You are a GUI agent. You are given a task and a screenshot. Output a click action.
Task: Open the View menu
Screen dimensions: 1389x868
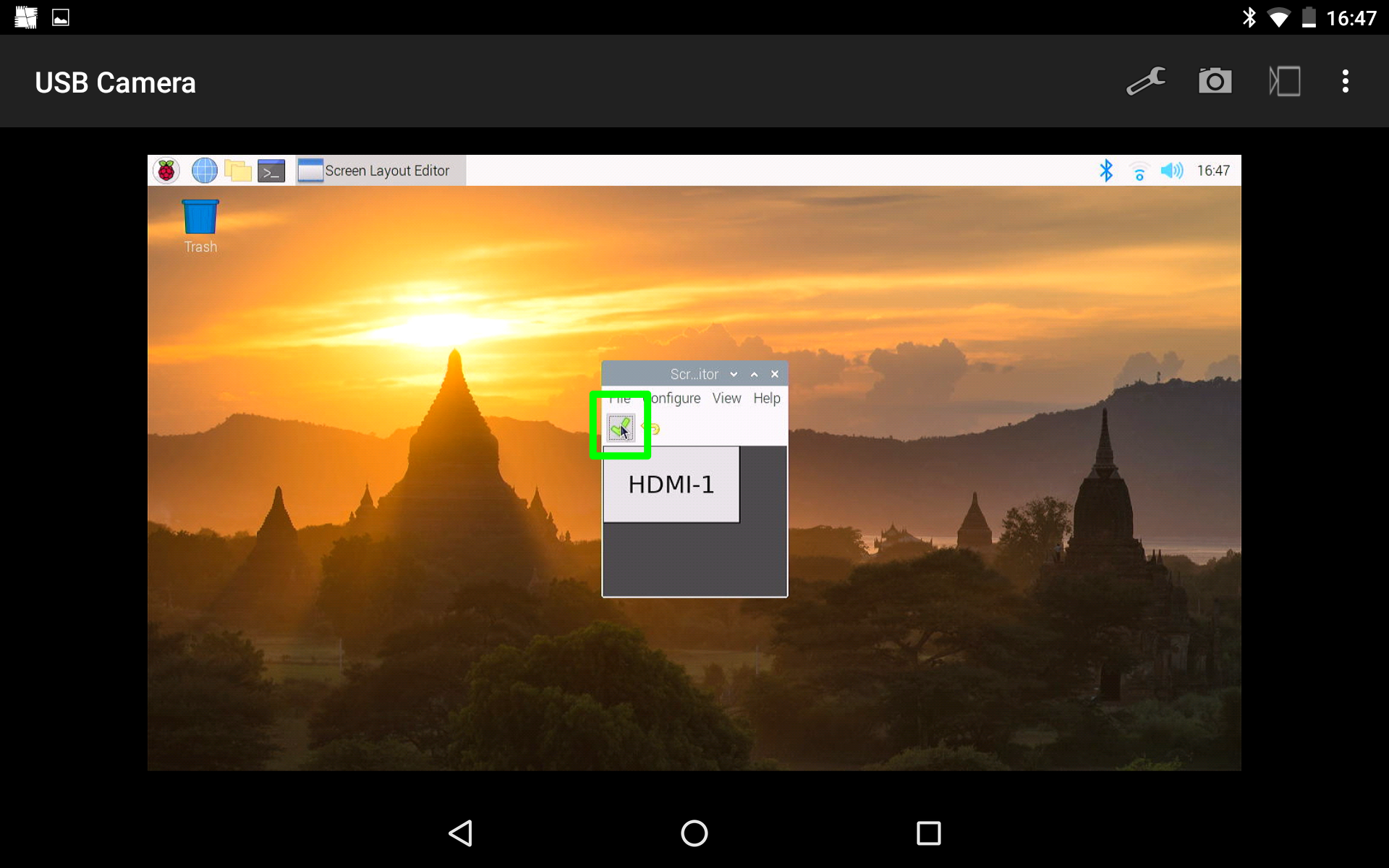click(726, 399)
